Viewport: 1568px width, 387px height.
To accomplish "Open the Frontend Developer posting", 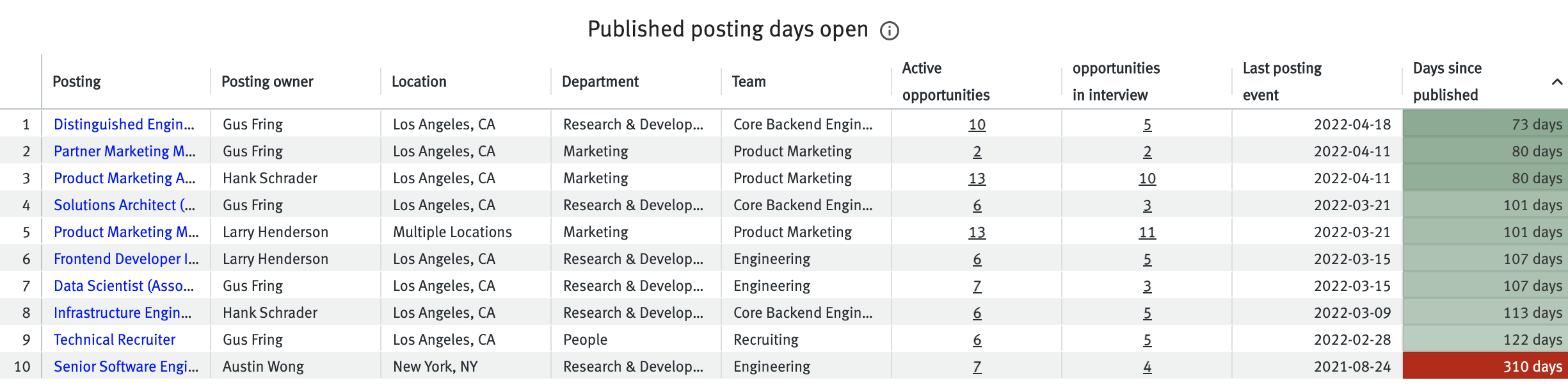I will (126, 259).
